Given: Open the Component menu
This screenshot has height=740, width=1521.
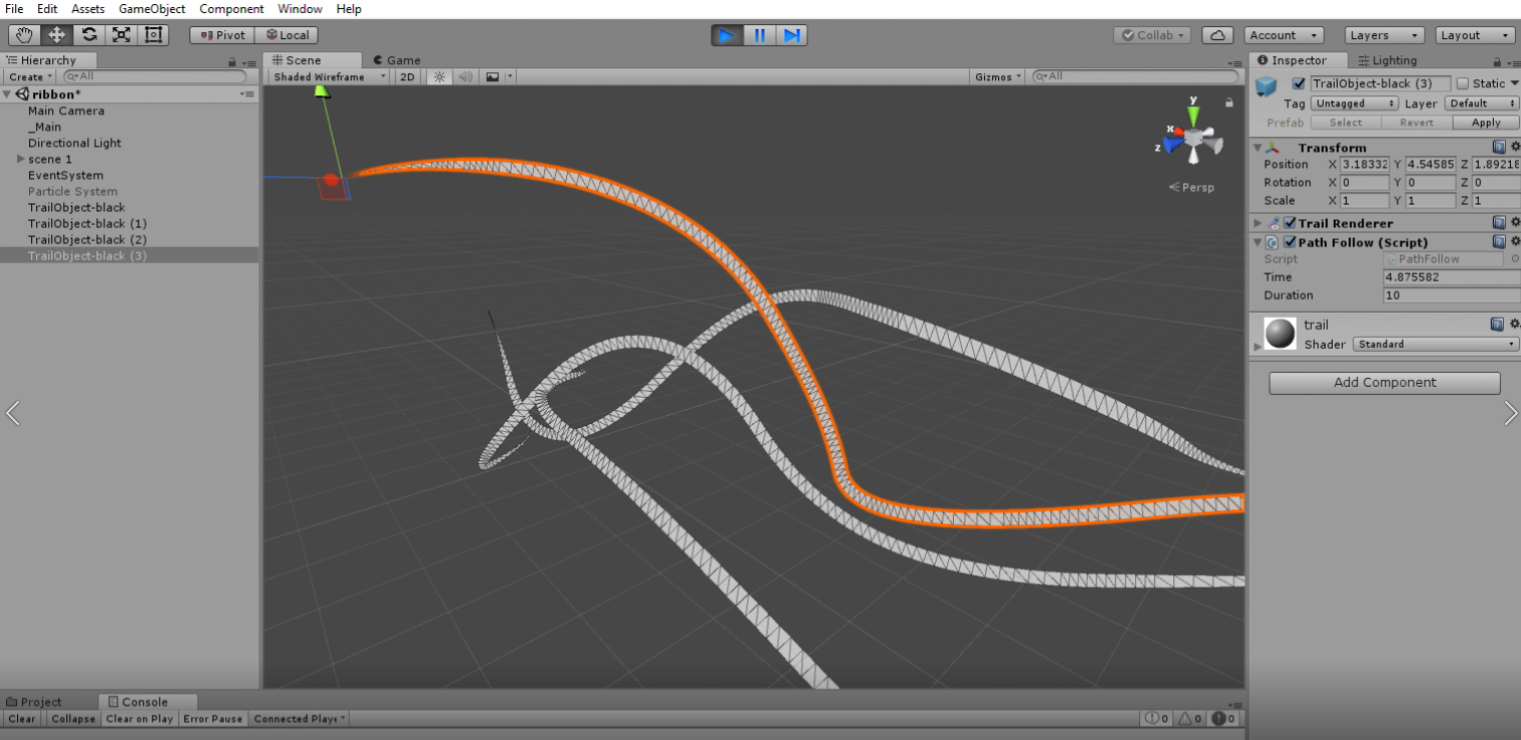Looking at the screenshot, I should click(231, 9).
